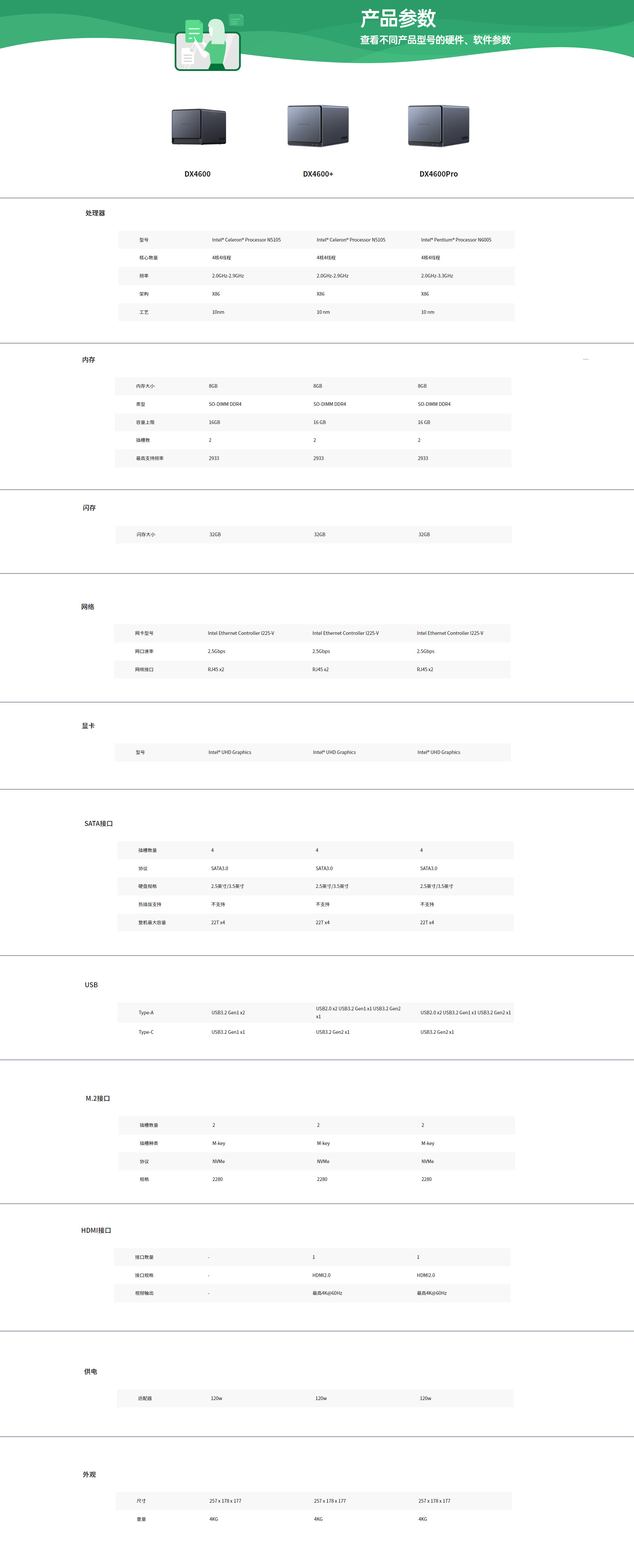Select the DX4600Pro product image
Image resolution: width=634 pixels, height=1568 pixels.
pyautogui.click(x=439, y=125)
